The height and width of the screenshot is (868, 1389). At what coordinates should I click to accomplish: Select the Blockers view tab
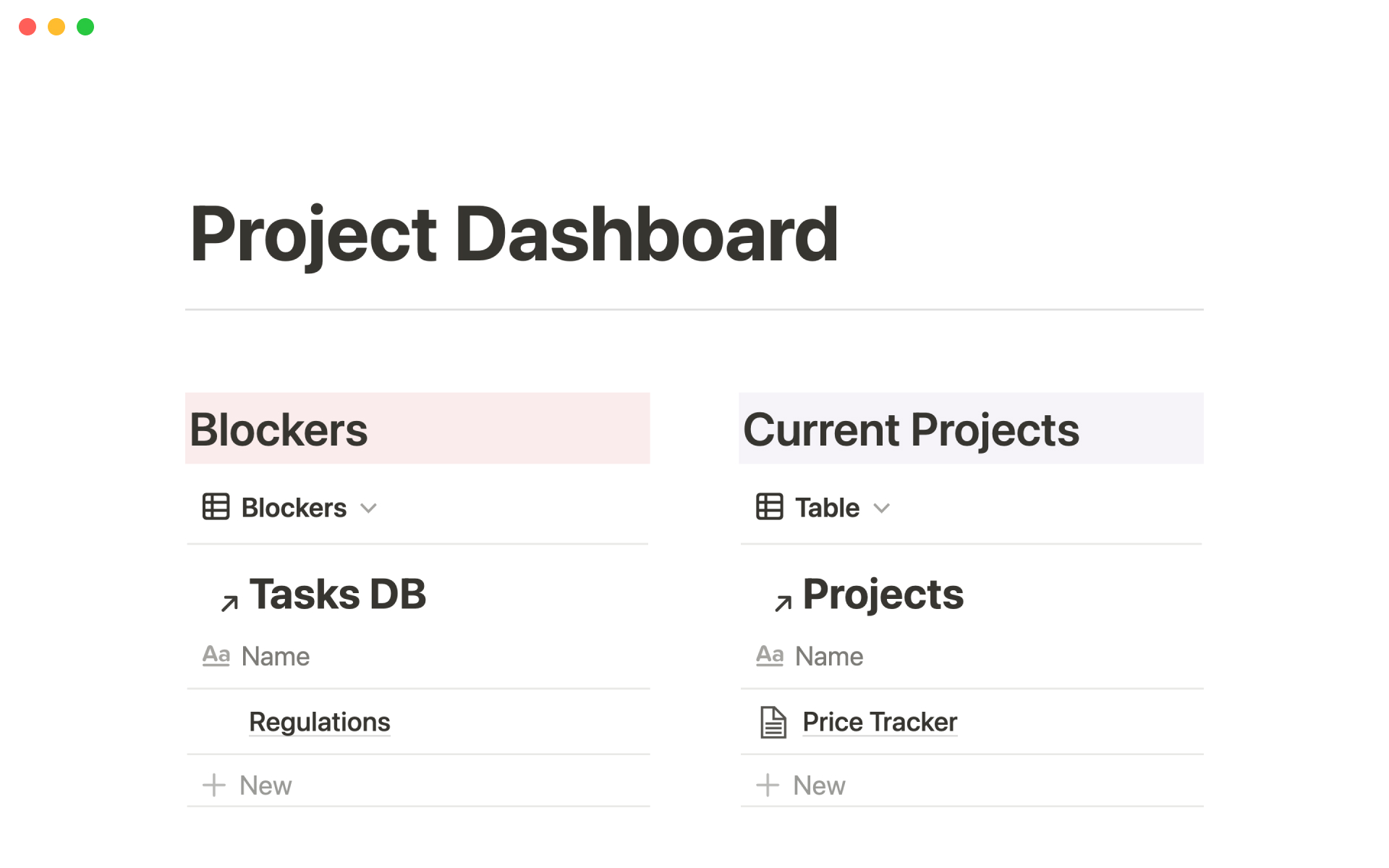point(293,507)
